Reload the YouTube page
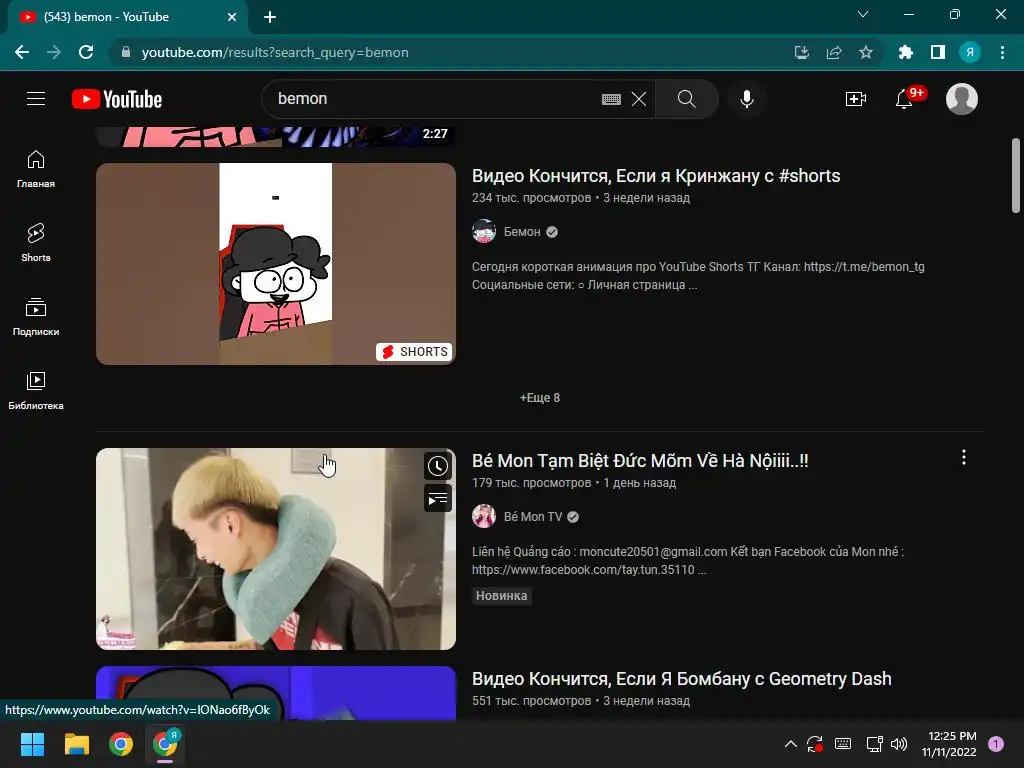 (86, 52)
